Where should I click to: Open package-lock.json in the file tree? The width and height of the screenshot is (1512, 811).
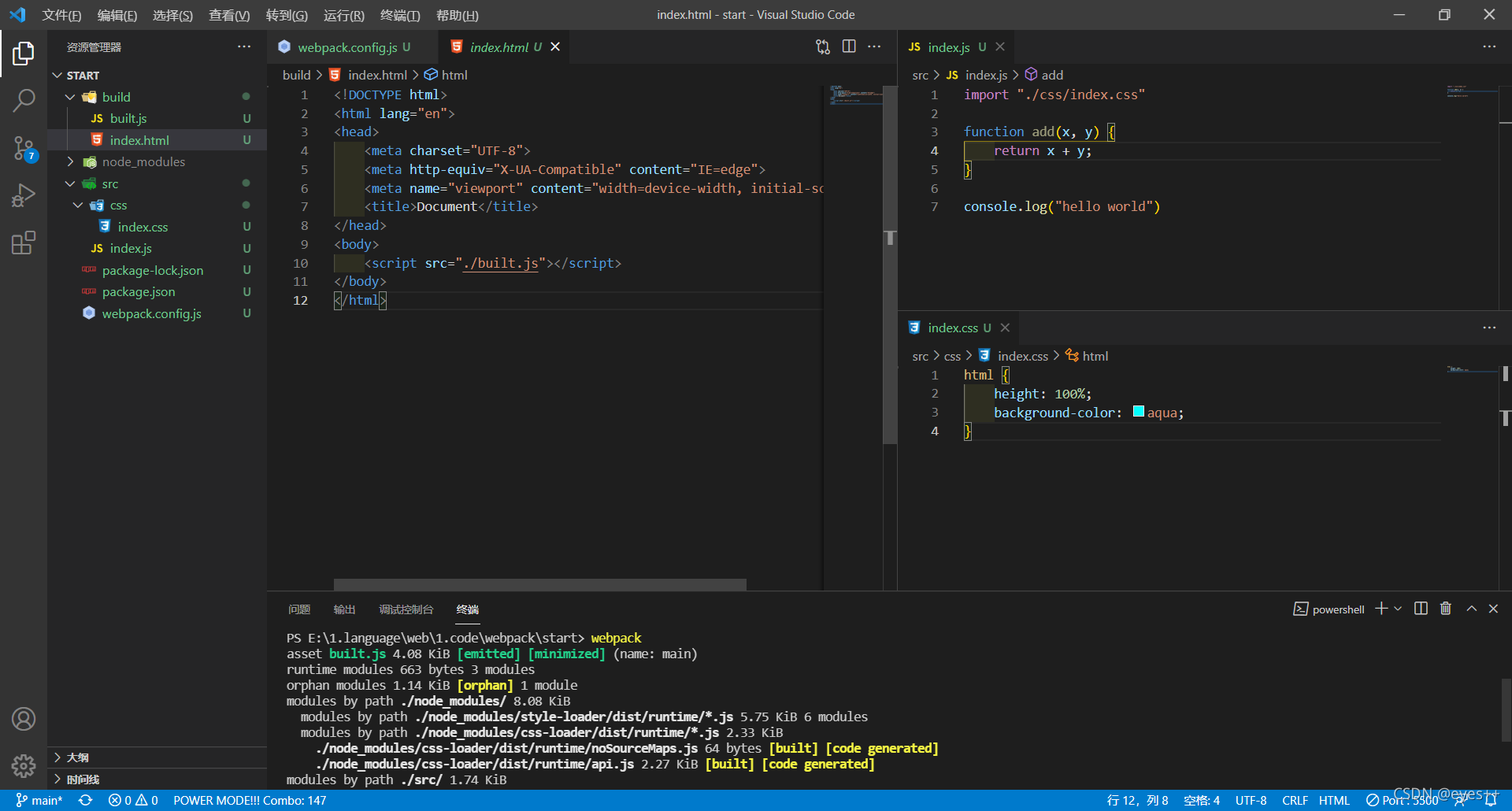pyautogui.click(x=157, y=270)
